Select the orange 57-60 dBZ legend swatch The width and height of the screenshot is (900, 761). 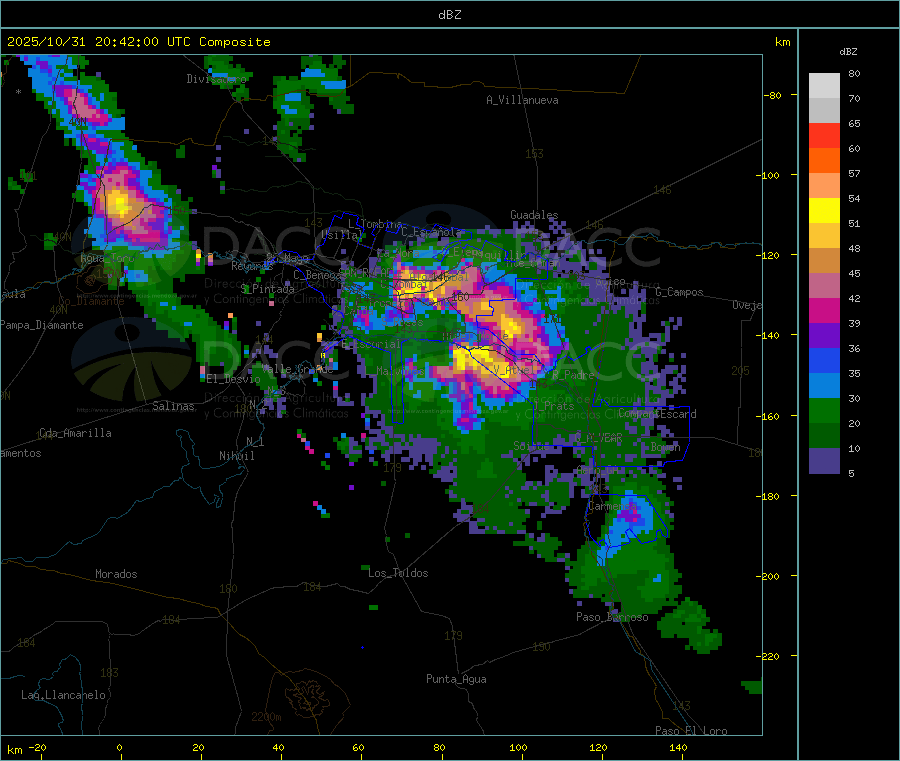(824, 161)
